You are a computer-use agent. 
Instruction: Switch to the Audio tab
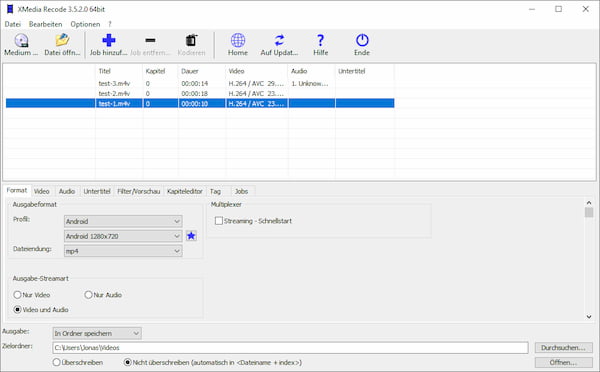[x=67, y=191]
